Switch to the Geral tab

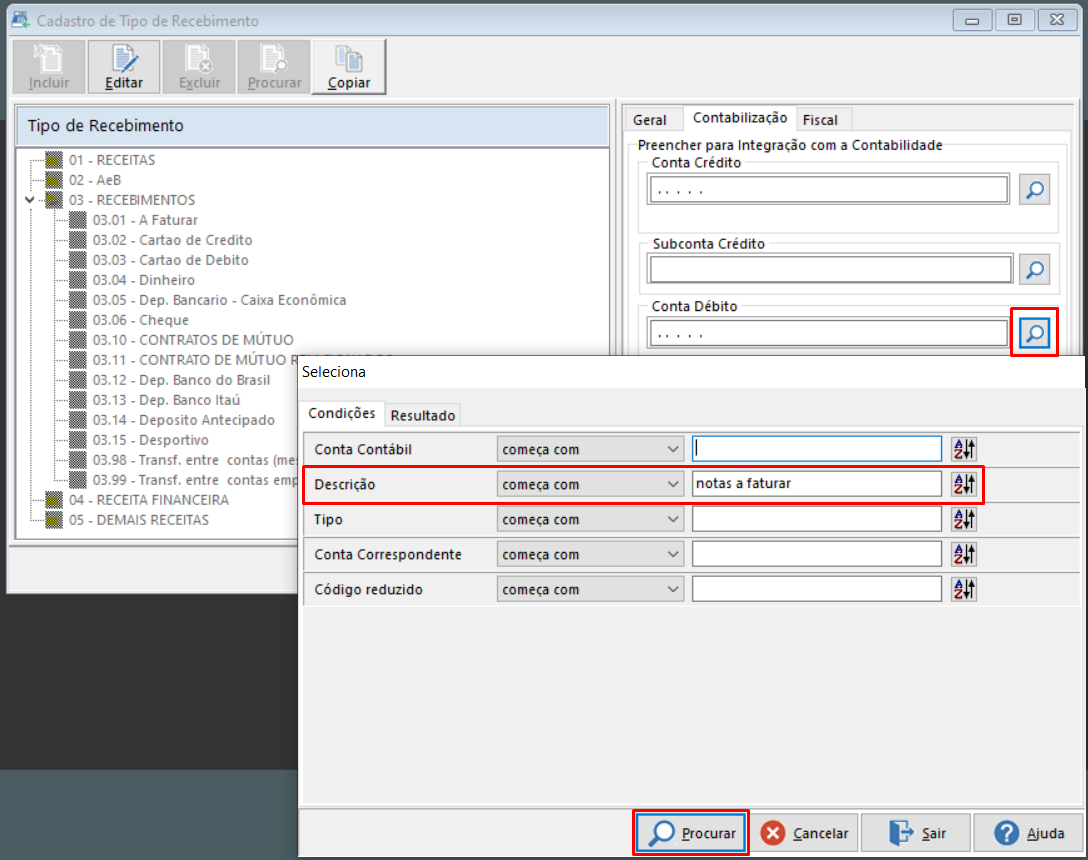click(x=650, y=120)
